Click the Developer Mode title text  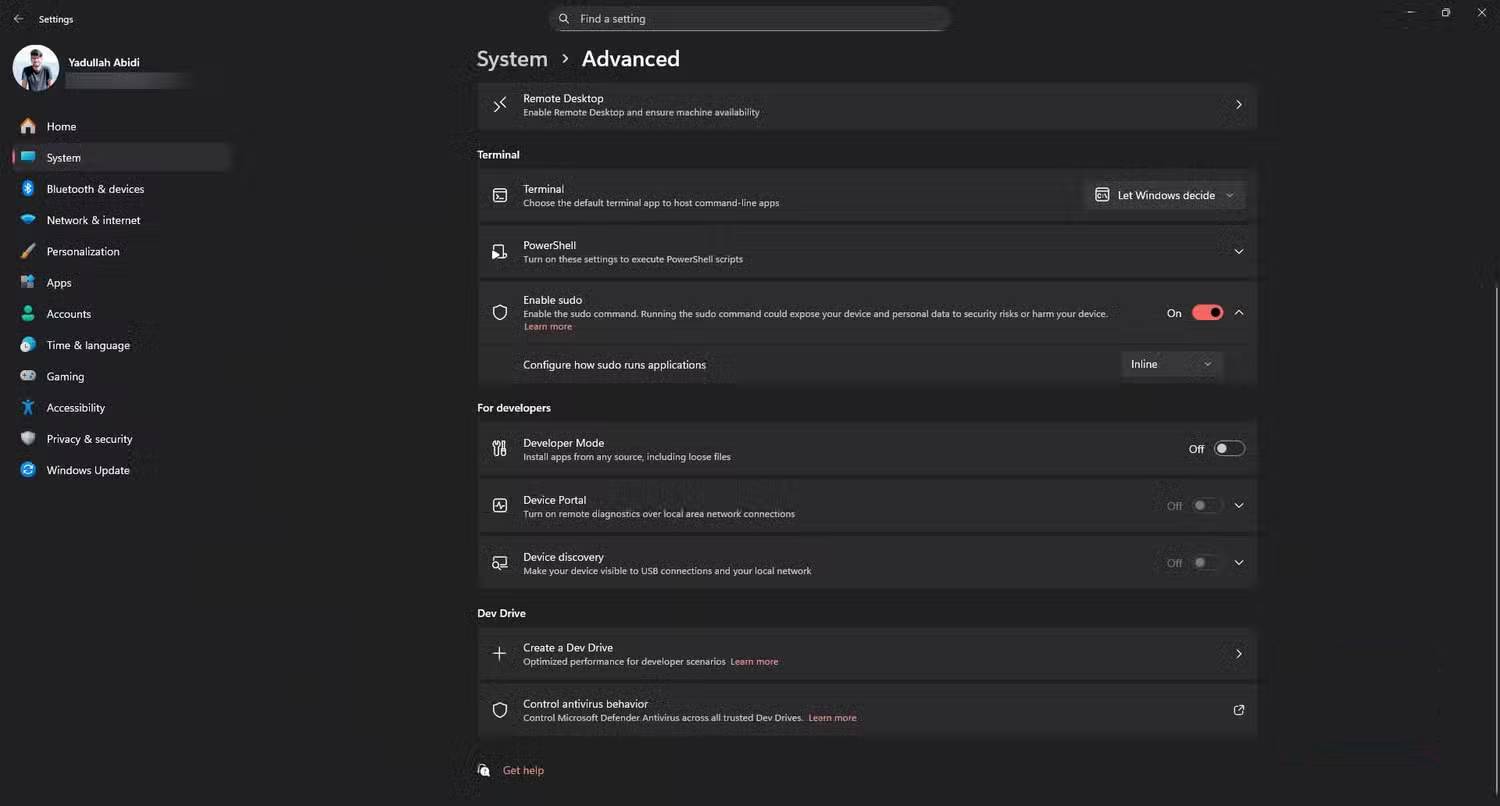pyautogui.click(x=563, y=443)
